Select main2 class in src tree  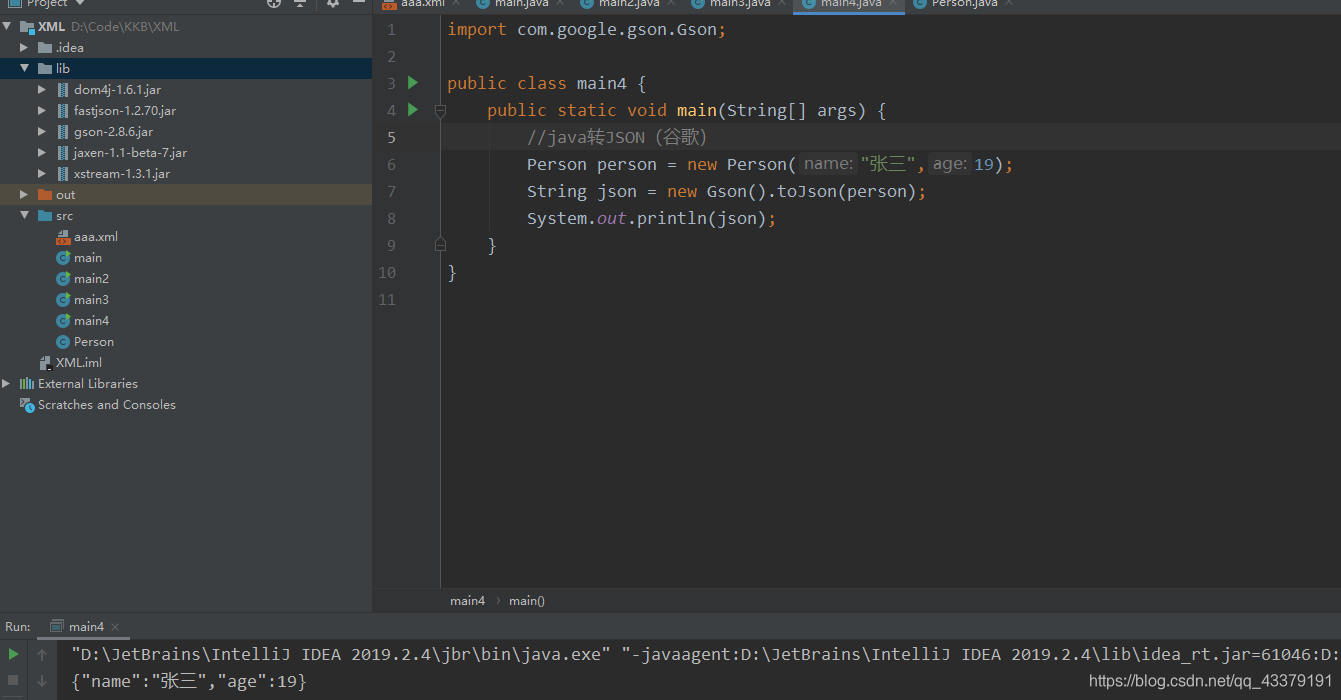point(91,279)
